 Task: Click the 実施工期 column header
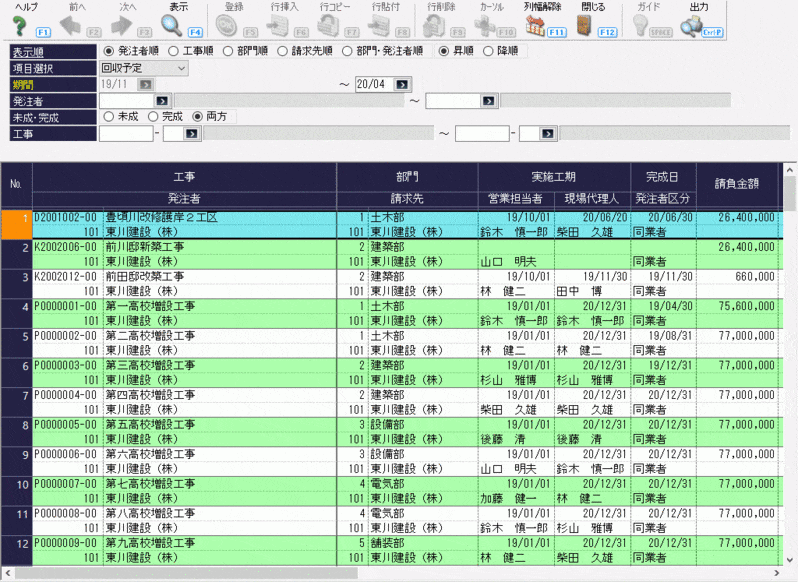[554, 177]
